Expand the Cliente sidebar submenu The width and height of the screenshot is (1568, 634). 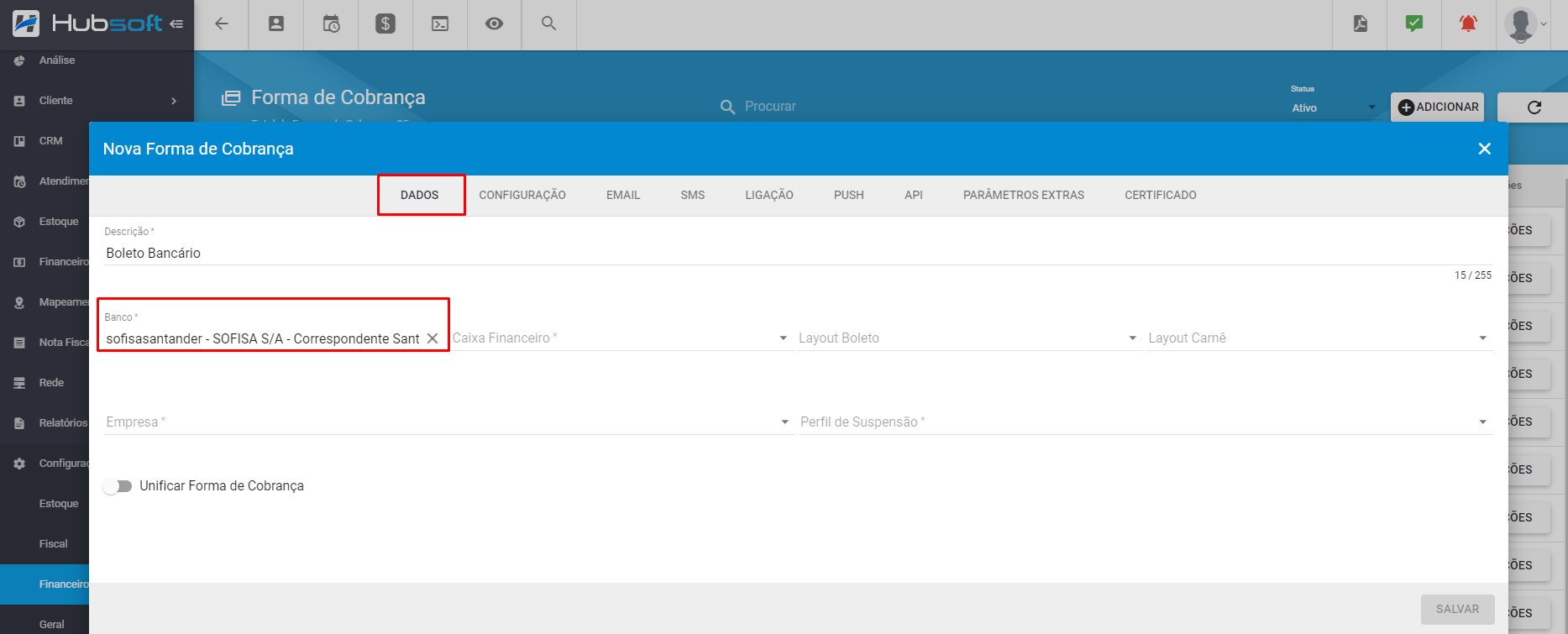point(174,101)
